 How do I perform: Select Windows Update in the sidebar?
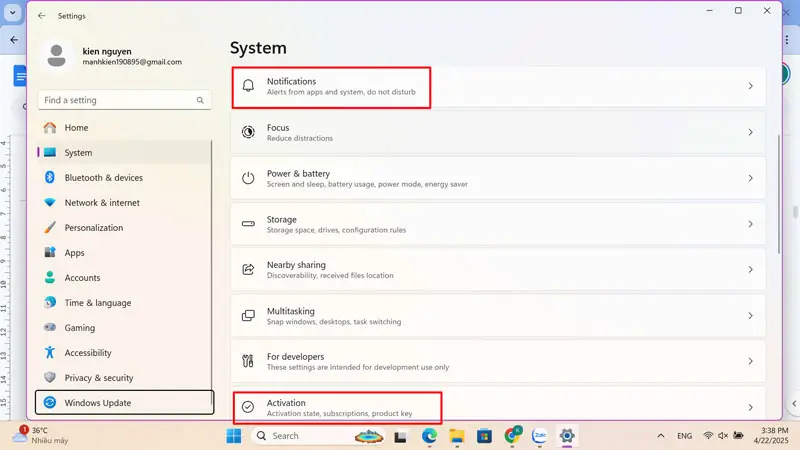click(x=124, y=403)
